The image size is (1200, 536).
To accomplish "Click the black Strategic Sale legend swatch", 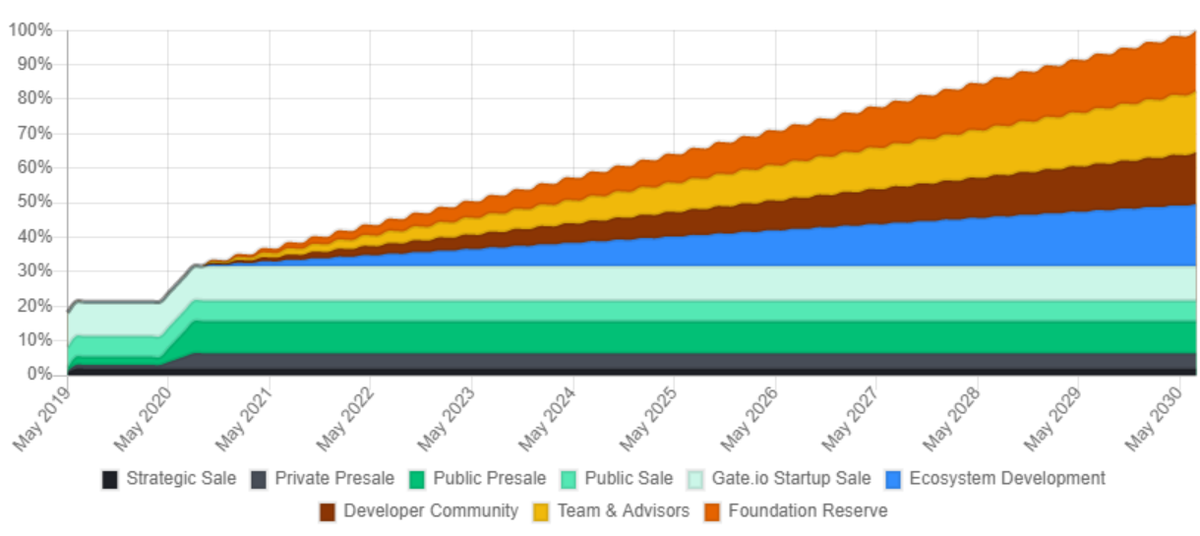I will [110, 479].
